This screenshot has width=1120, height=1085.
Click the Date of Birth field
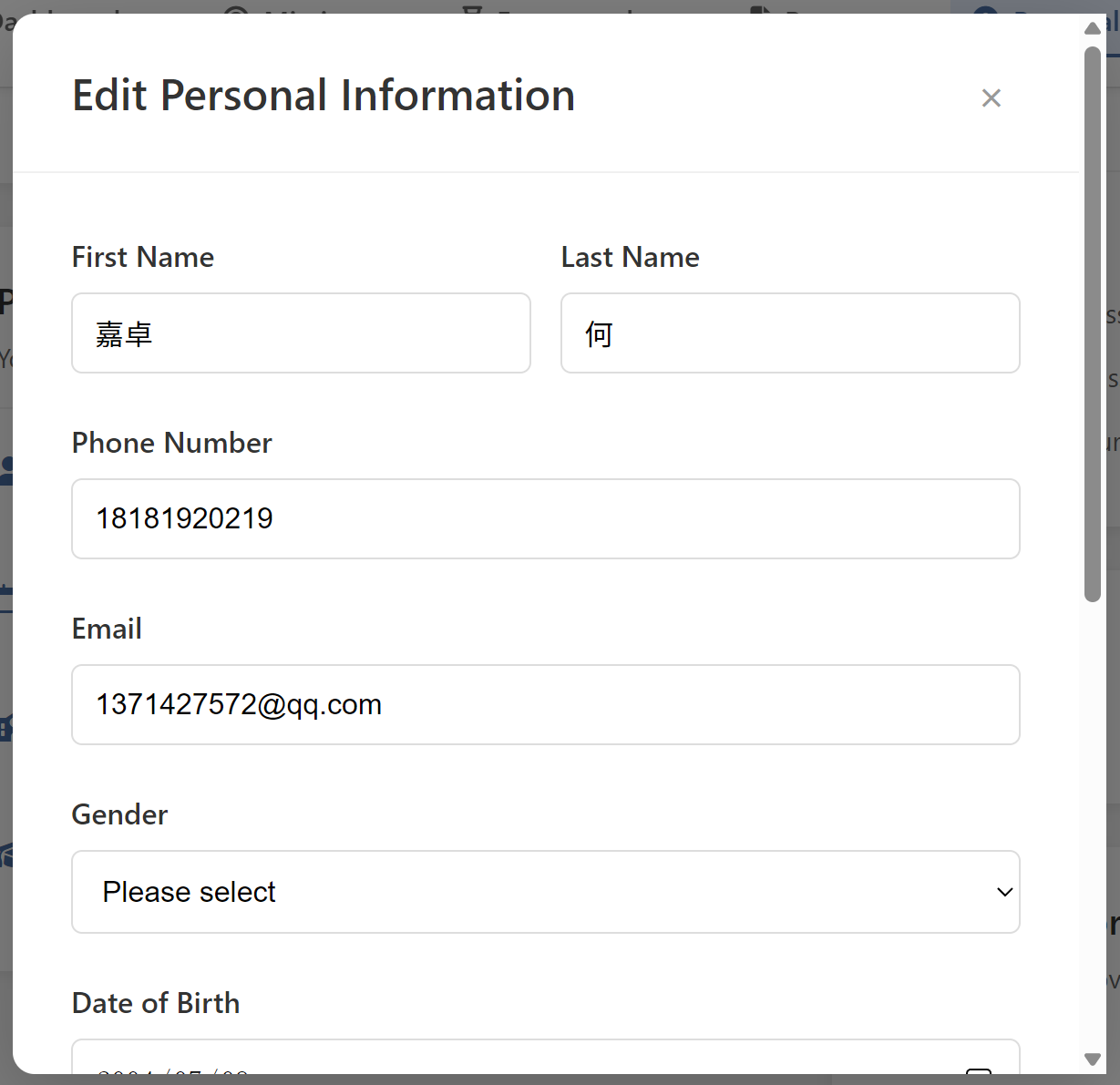546,1057
